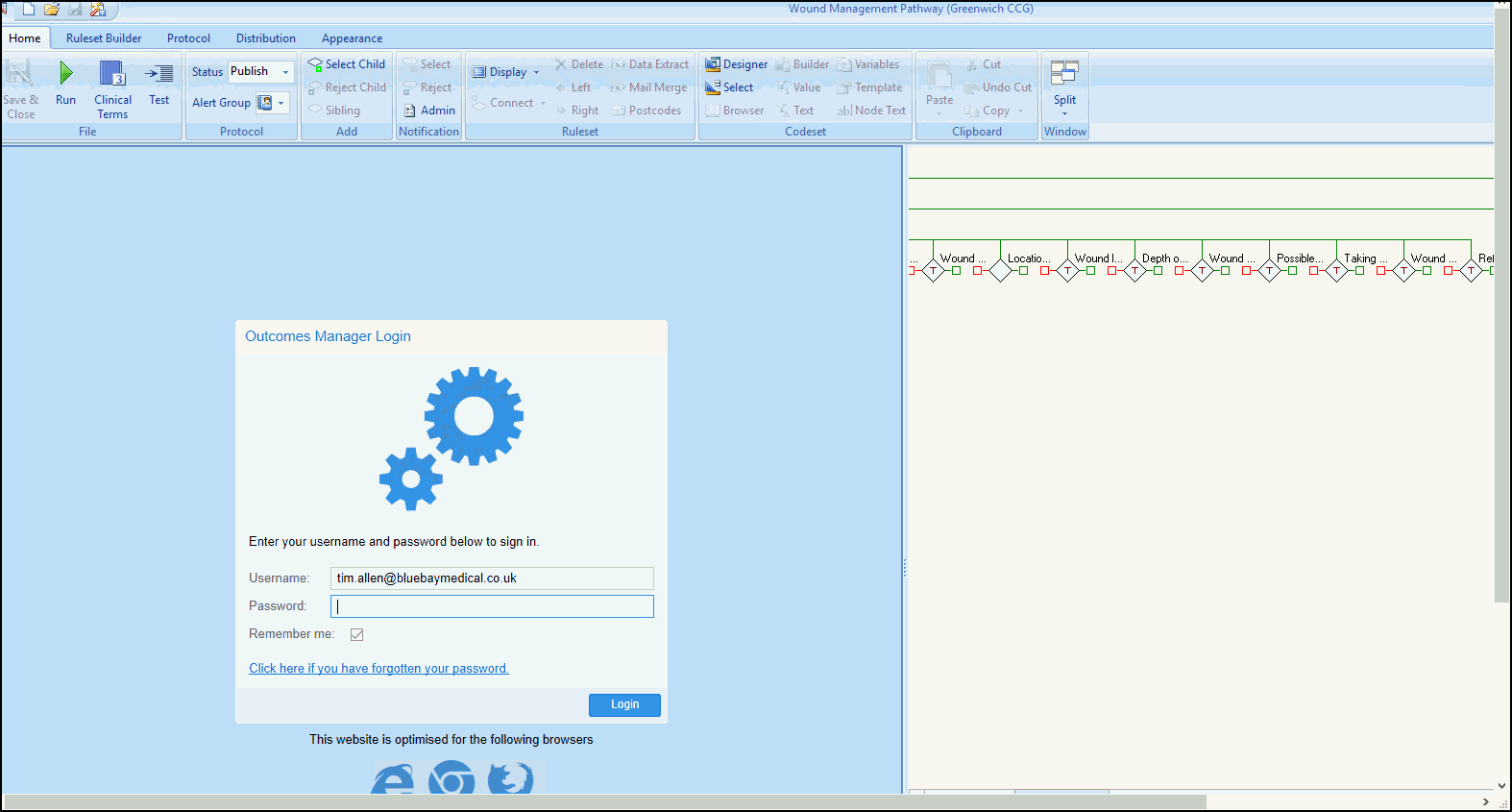
Task: Click the forgotten password link
Action: (378, 669)
